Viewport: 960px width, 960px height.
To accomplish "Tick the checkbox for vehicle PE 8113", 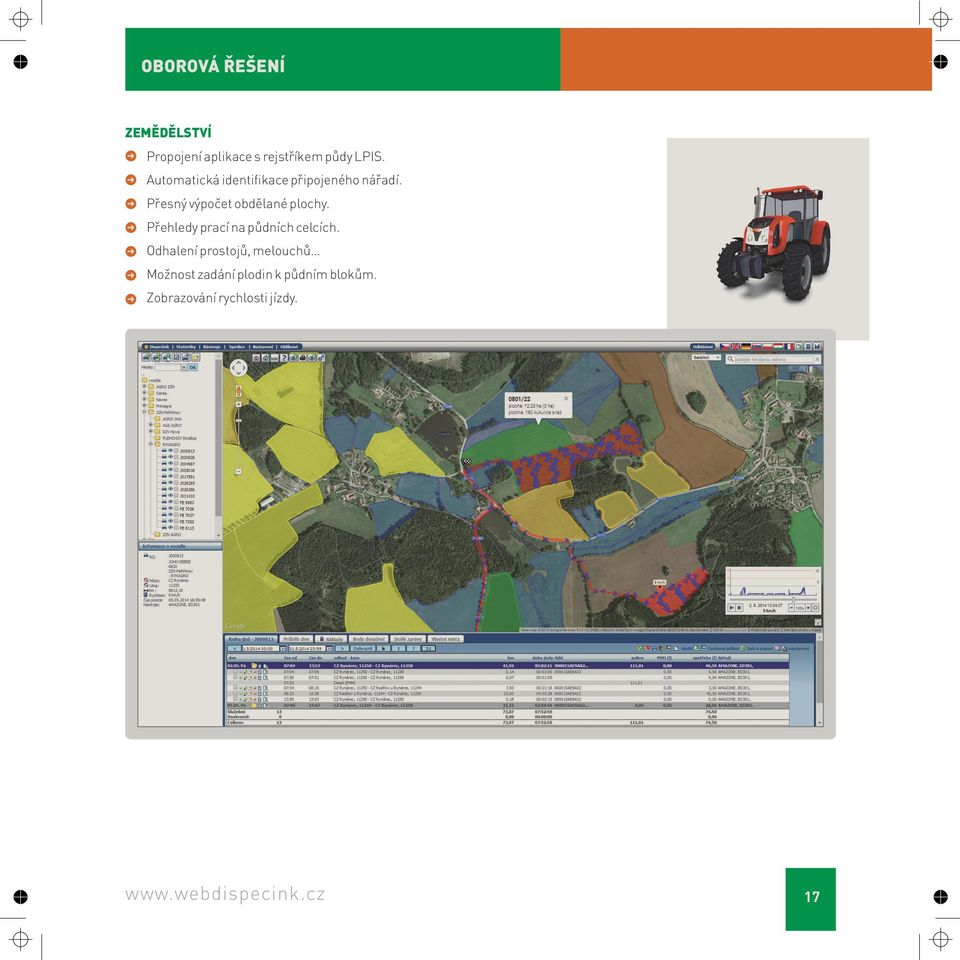I will click(x=176, y=528).
